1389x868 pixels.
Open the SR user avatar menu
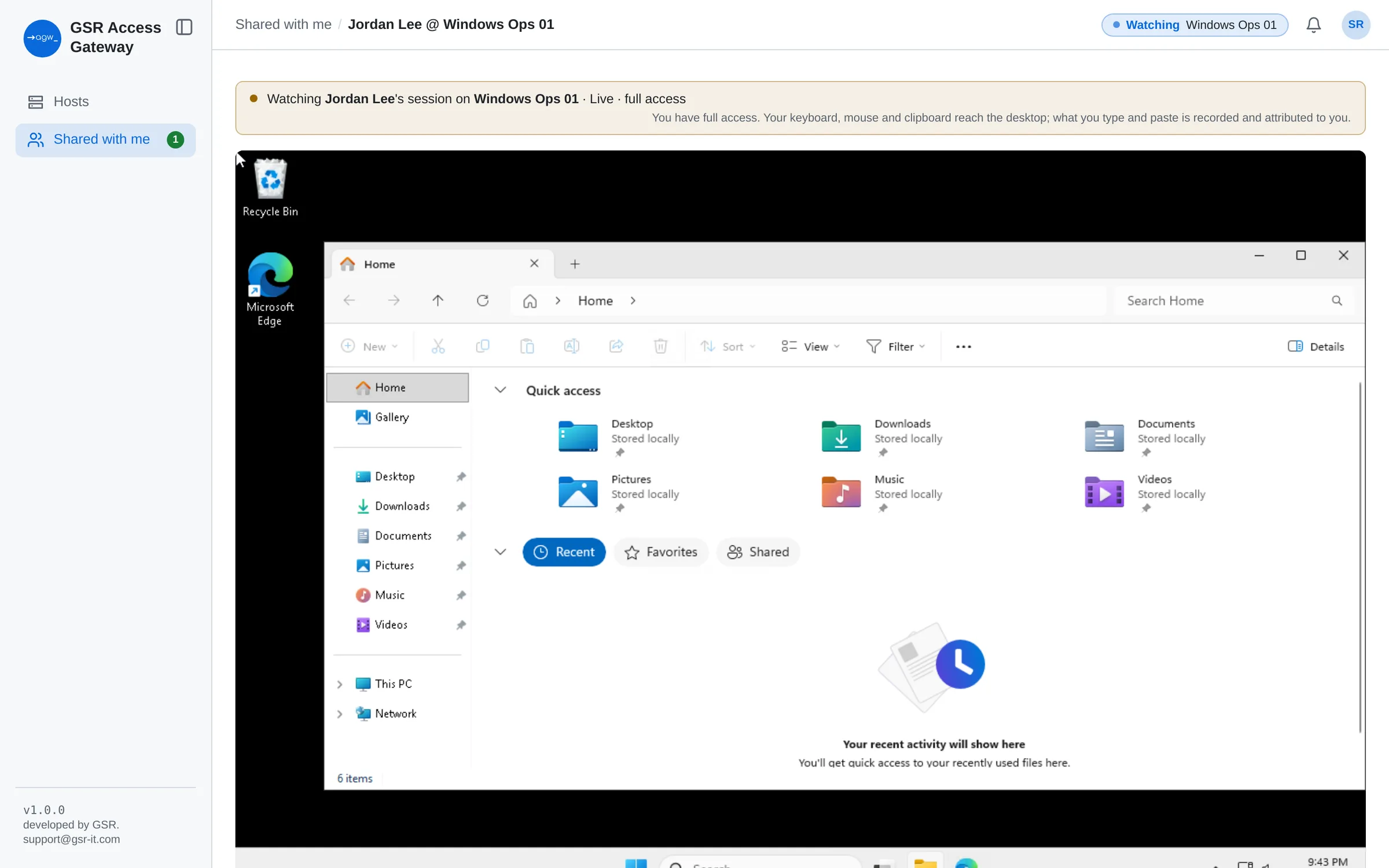(1355, 25)
